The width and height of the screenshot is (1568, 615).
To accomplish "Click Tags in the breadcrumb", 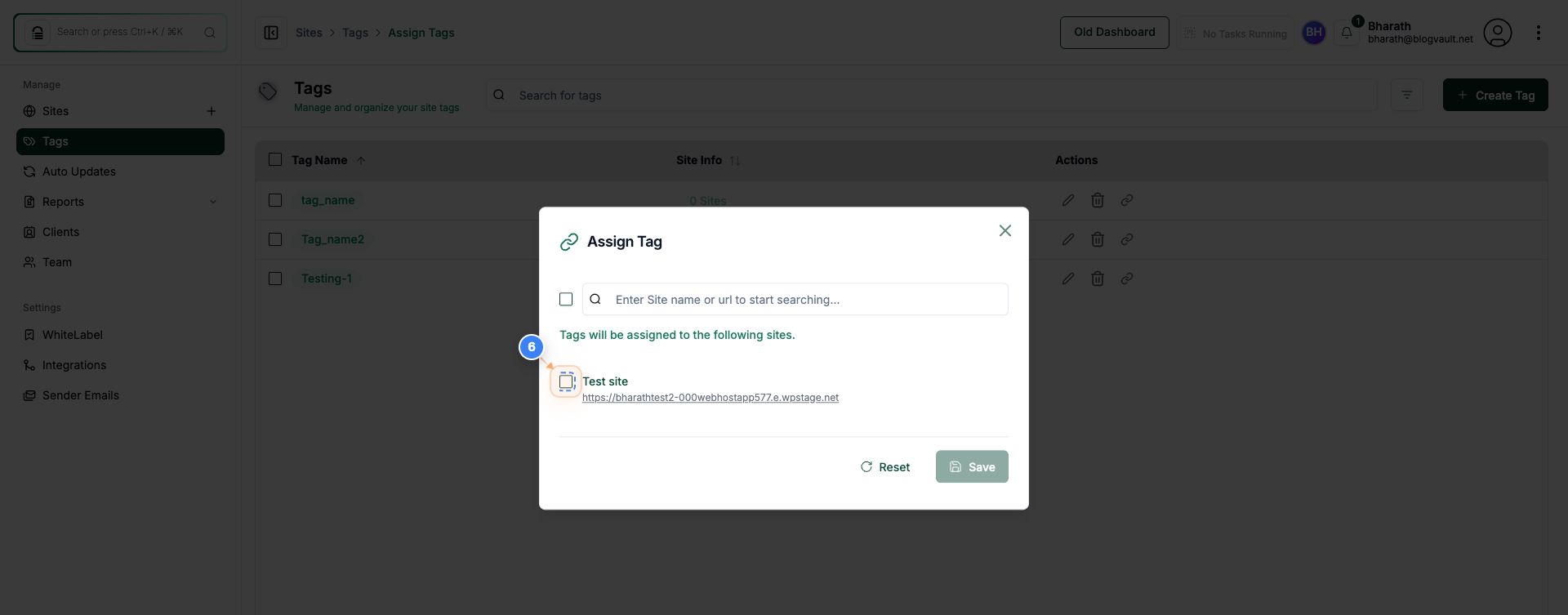I will [355, 33].
